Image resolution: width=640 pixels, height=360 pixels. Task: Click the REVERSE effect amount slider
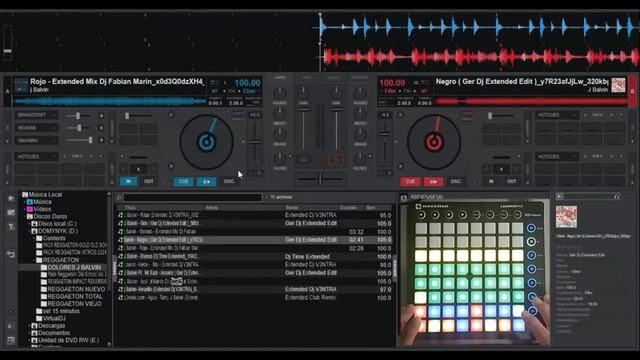tap(78, 128)
